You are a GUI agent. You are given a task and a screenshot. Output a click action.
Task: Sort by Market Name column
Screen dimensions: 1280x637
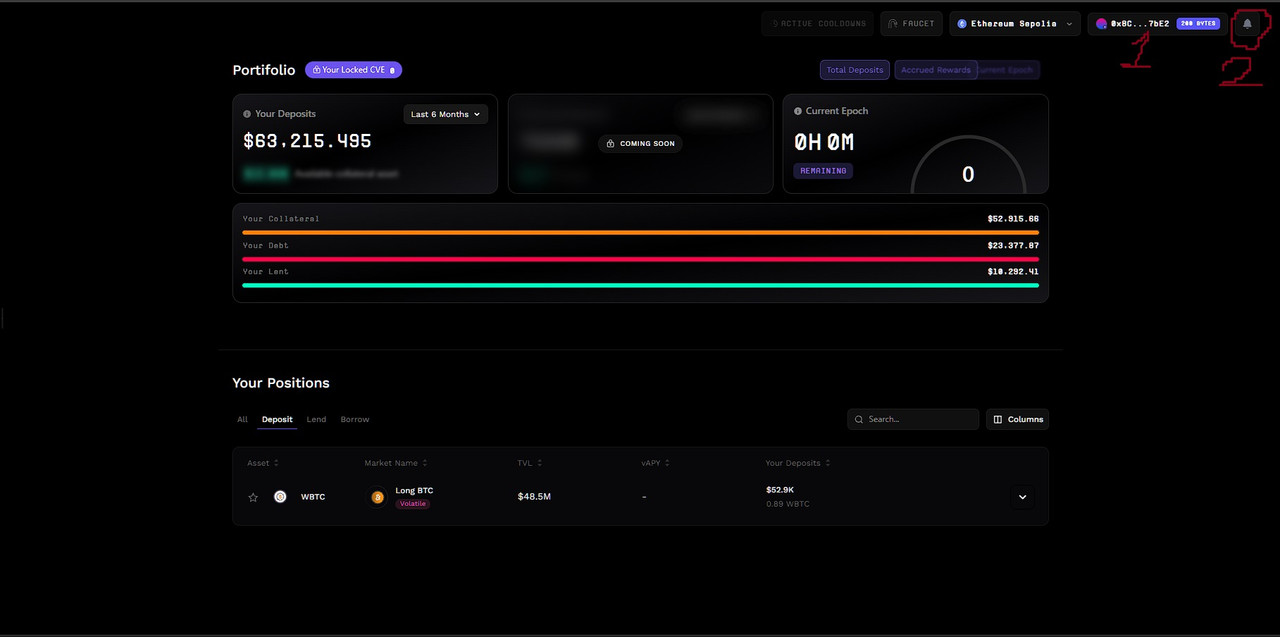point(396,463)
